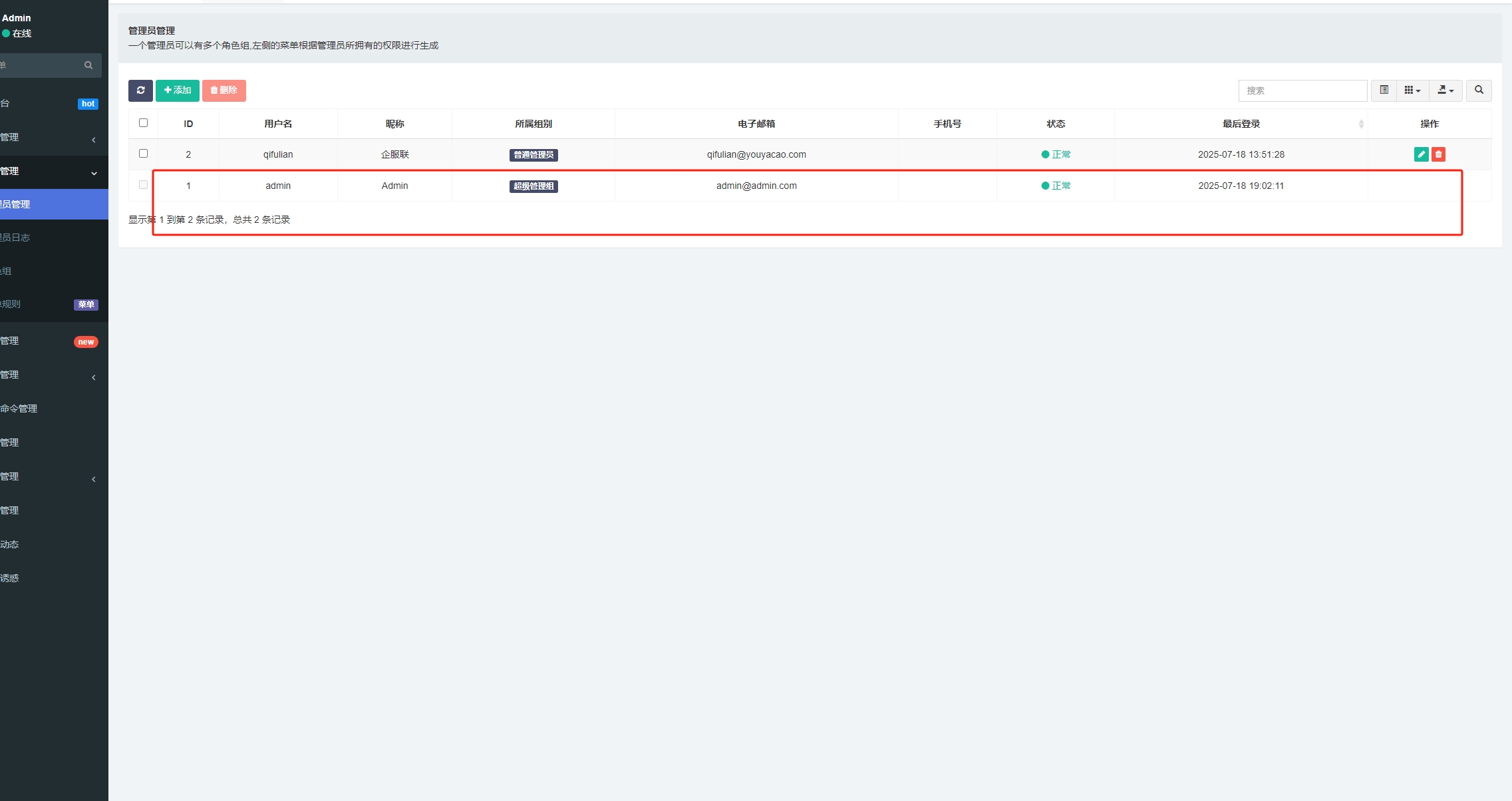This screenshot has height=801, width=1512.
Task: Click the 最后登录 sort arrows
Action: pos(1361,124)
